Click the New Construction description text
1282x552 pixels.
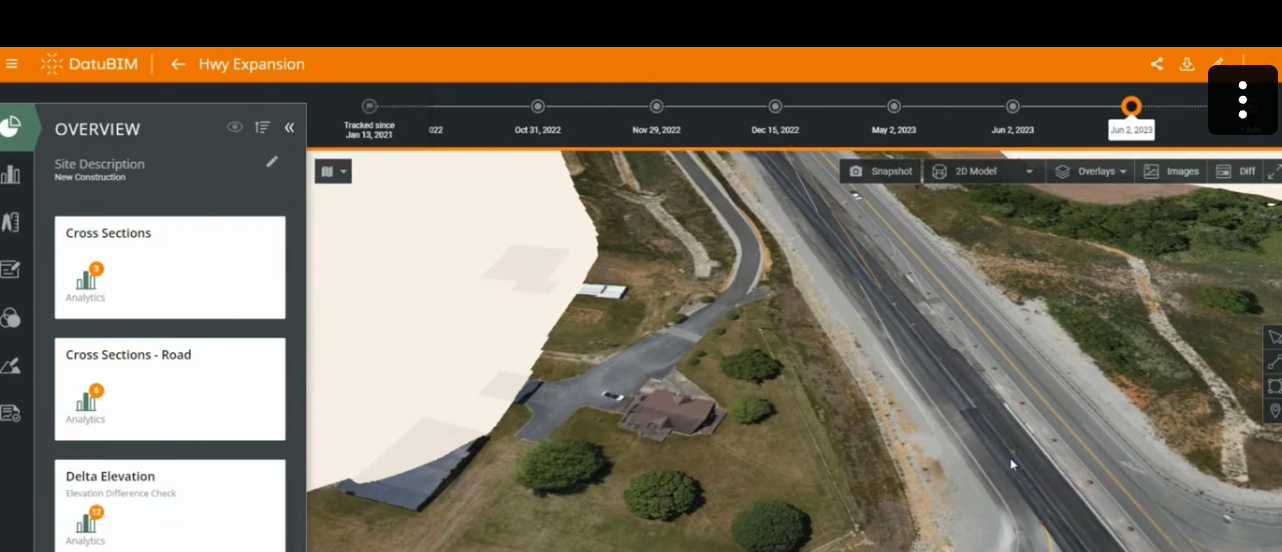click(90, 177)
